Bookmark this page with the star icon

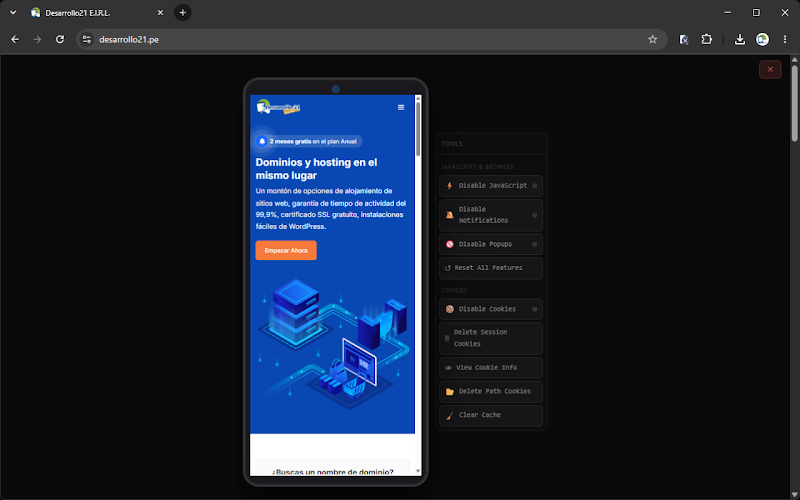[x=652, y=39]
